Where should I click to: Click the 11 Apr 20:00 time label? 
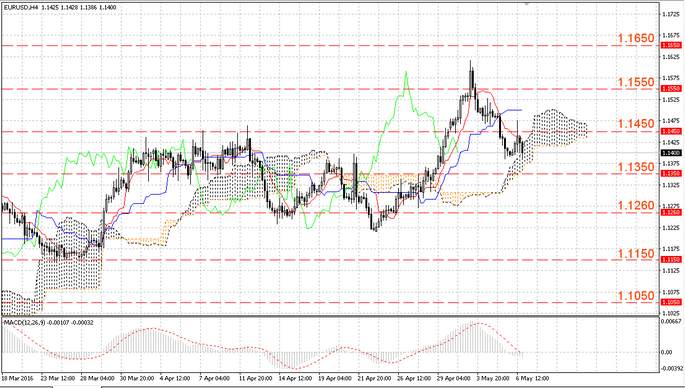tap(255, 378)
